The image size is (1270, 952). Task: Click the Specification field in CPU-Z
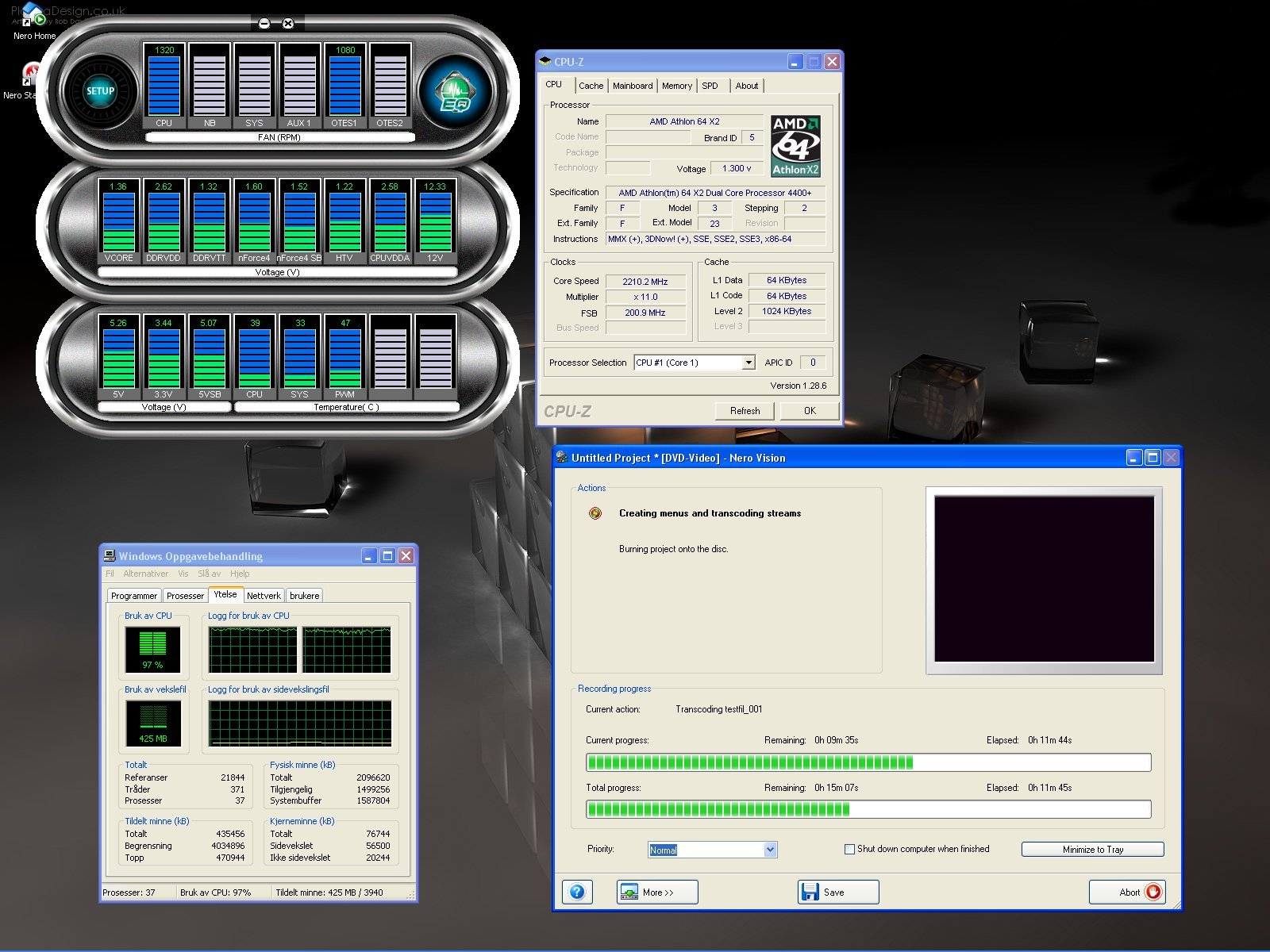click(x=714, y=193)
